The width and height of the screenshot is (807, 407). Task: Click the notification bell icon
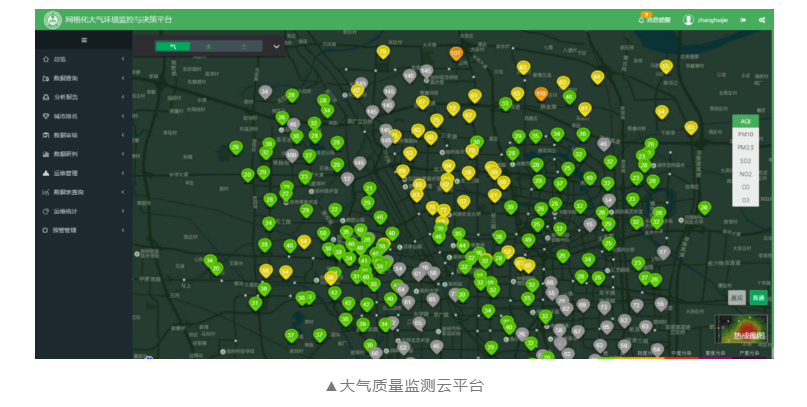(x=641, y=19)
